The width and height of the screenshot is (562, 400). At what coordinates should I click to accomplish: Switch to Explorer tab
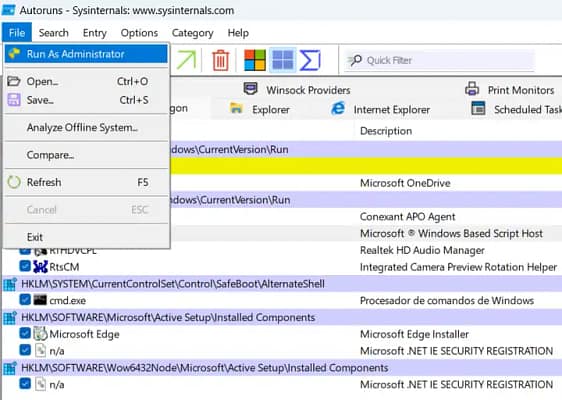[260, 109]
